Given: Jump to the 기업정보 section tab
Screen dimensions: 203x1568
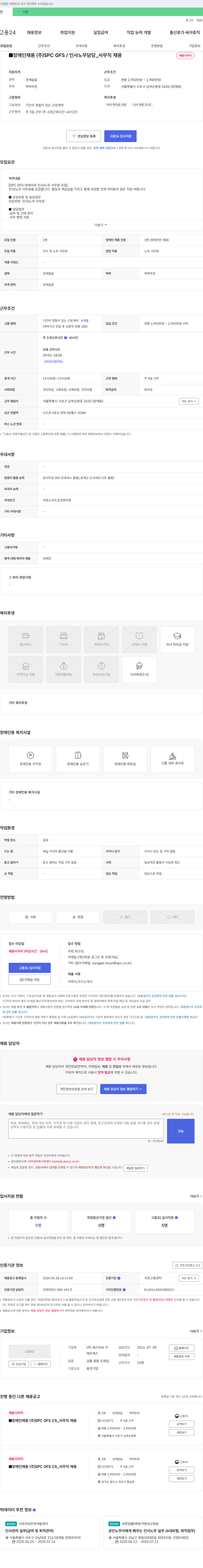Looking at the screenshot, I should click(195, 46).
